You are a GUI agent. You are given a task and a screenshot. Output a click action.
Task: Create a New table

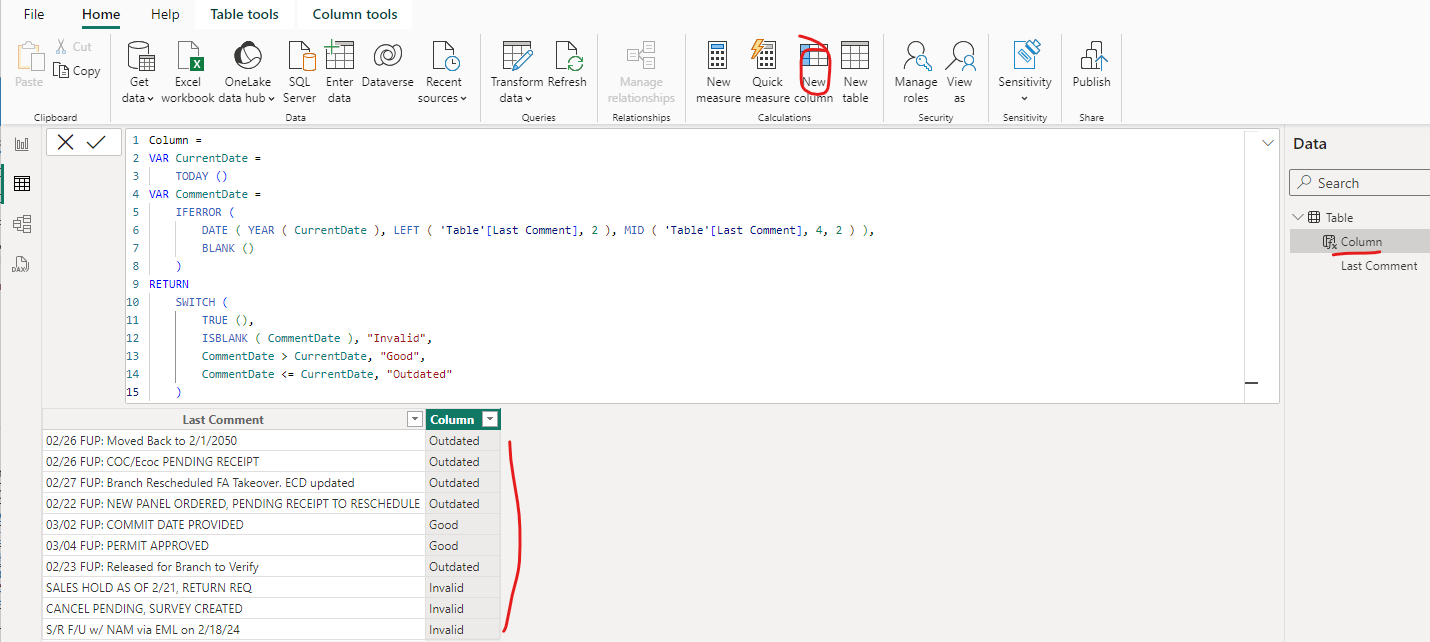(855, 73)
